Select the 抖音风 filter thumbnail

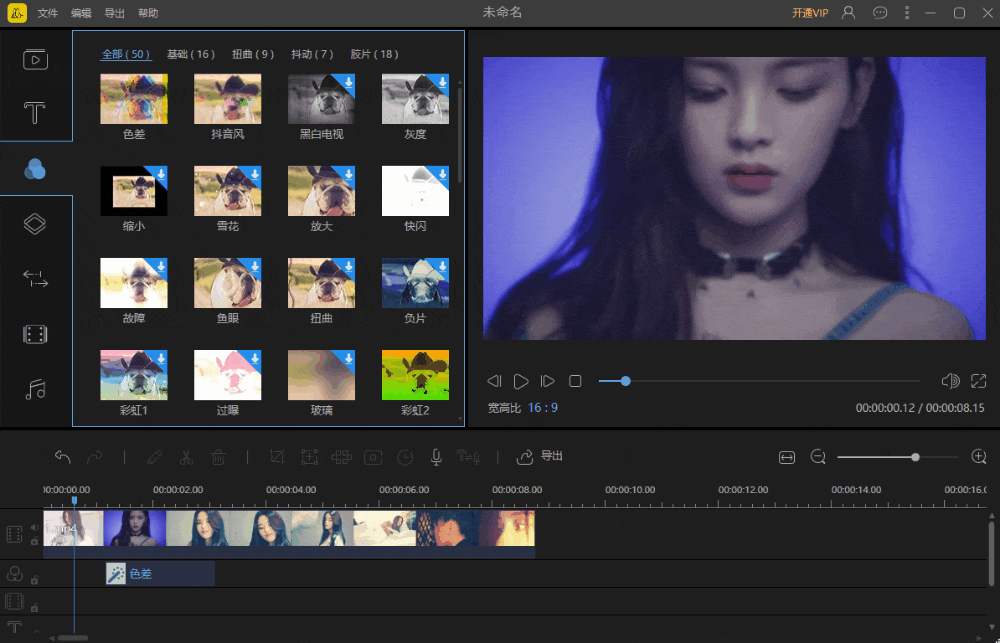pyautogui.click(x=228, y=99)
